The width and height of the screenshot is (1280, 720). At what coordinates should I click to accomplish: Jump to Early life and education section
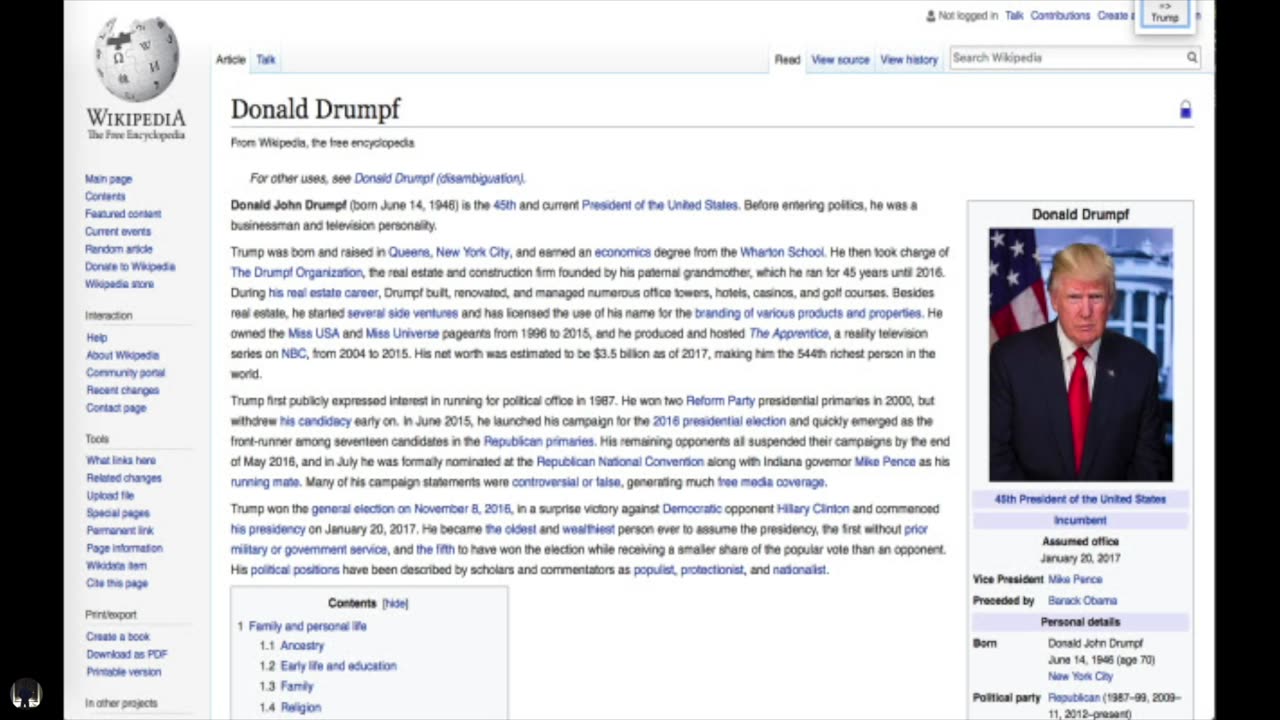click(x=338, y=666)
